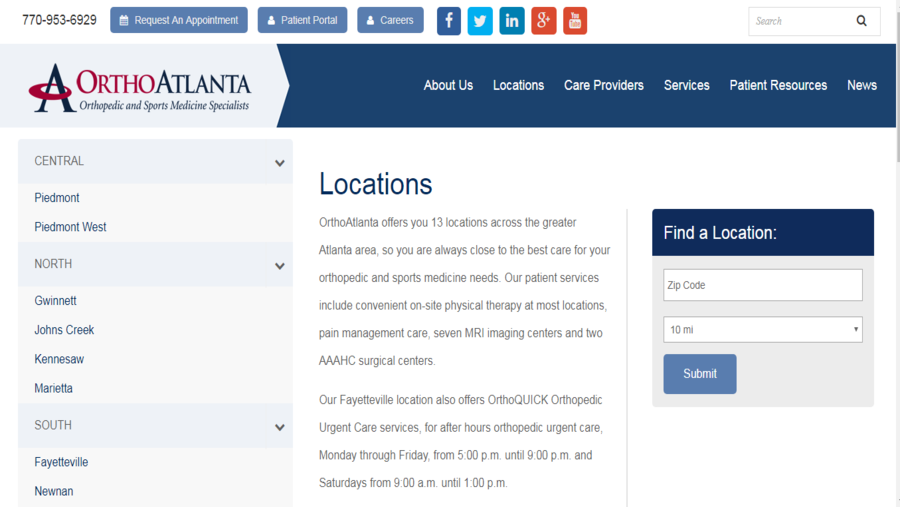Open the Fayetteville location link

(x=61, y=462)
